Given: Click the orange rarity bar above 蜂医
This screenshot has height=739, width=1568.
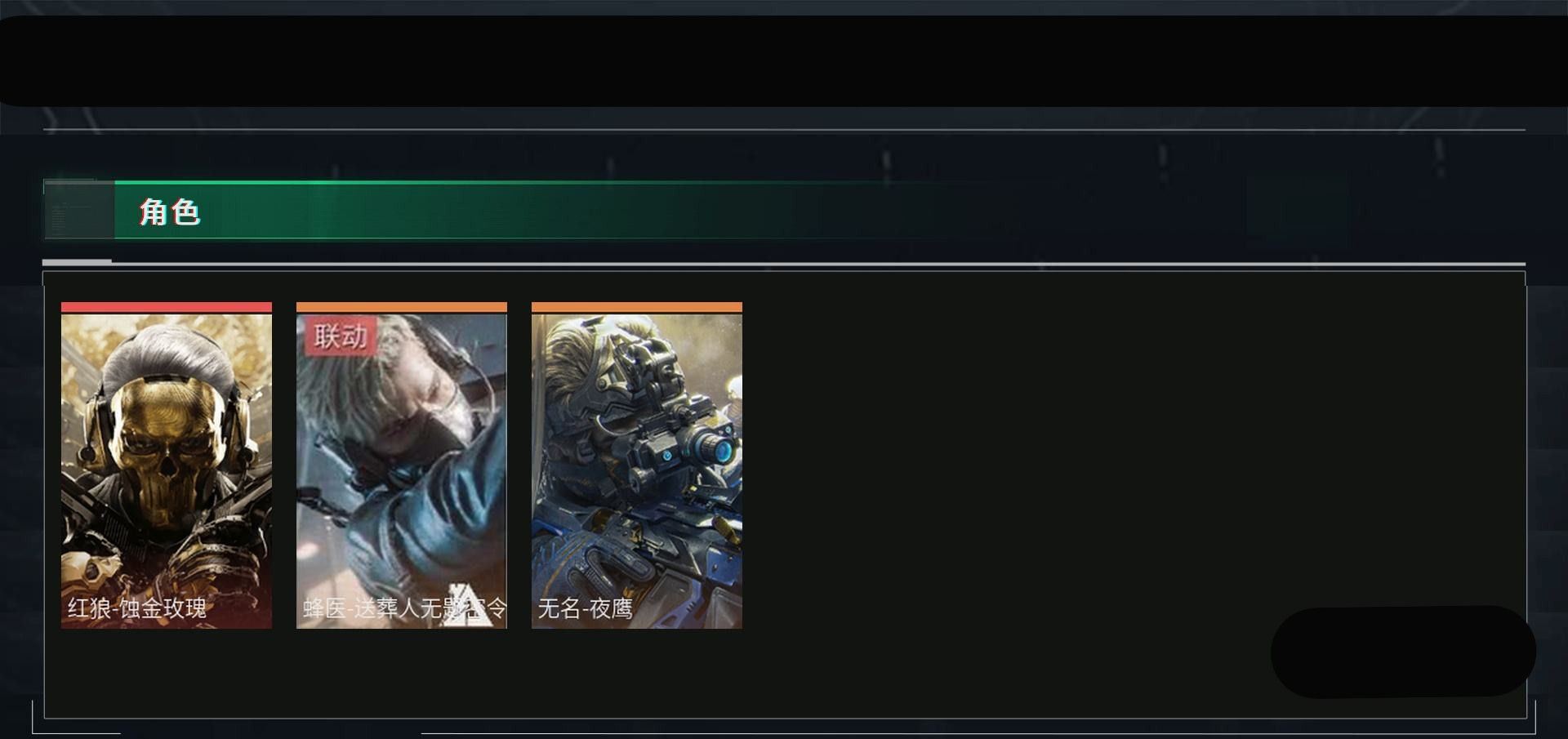Looking at the screenshot, I should click(x=402, y=307).
